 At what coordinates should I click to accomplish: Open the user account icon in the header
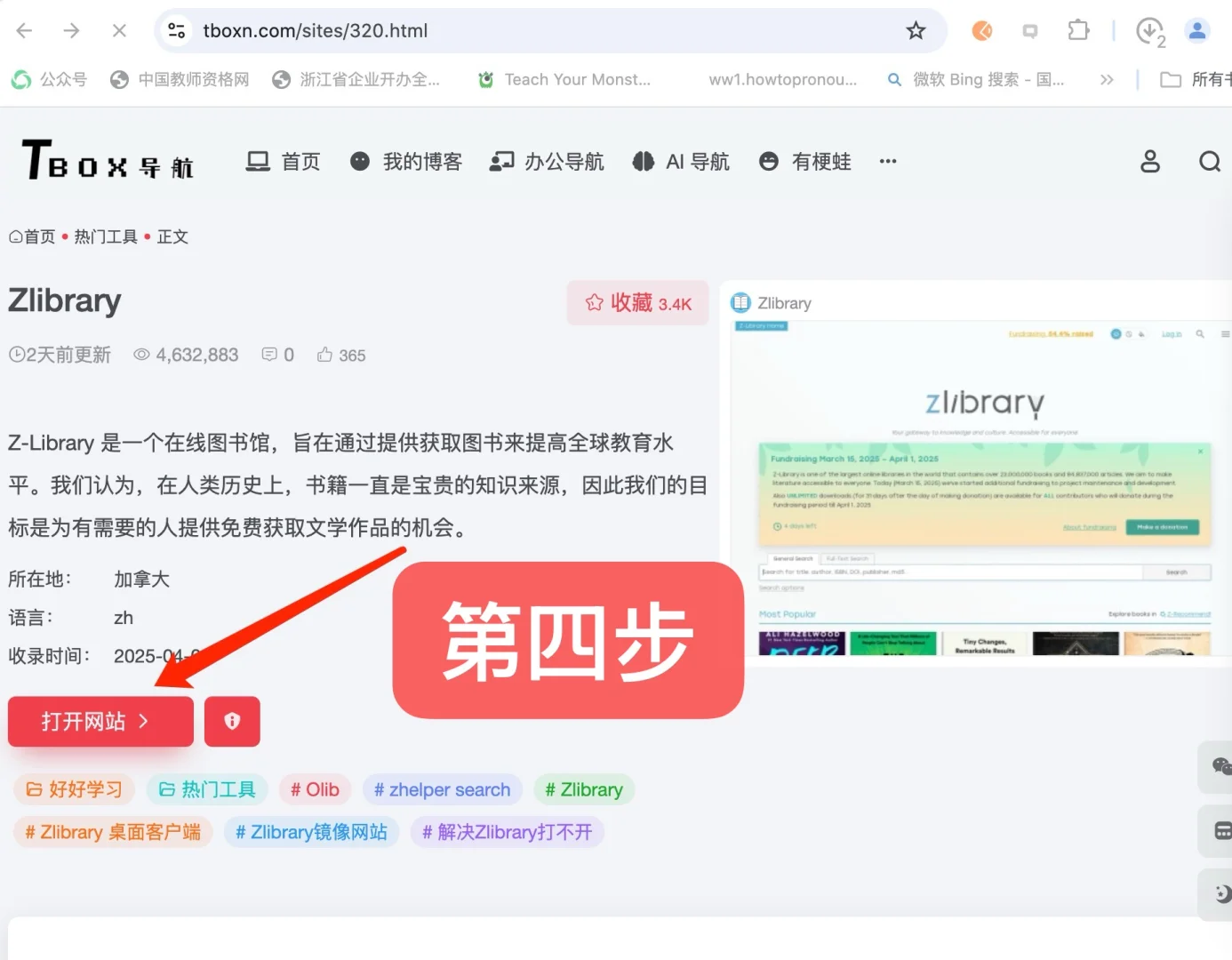[1150, 162]
